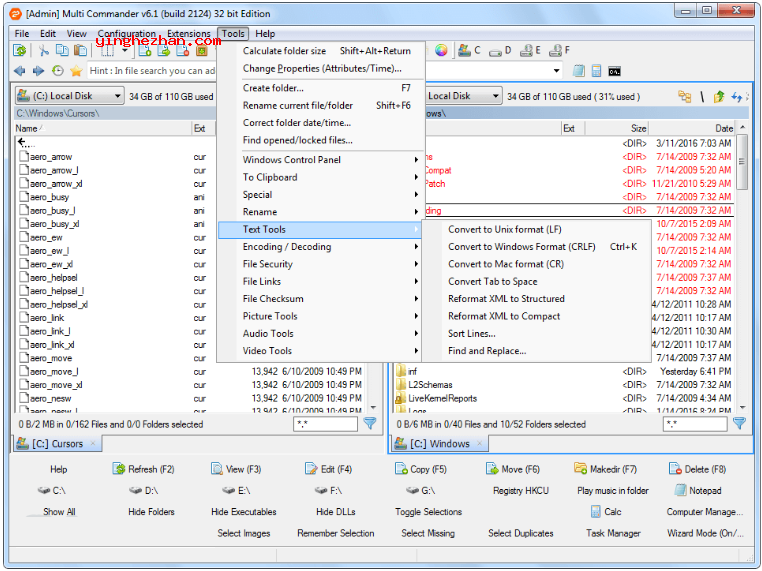Click Toggle Selections button

[428, 512]
